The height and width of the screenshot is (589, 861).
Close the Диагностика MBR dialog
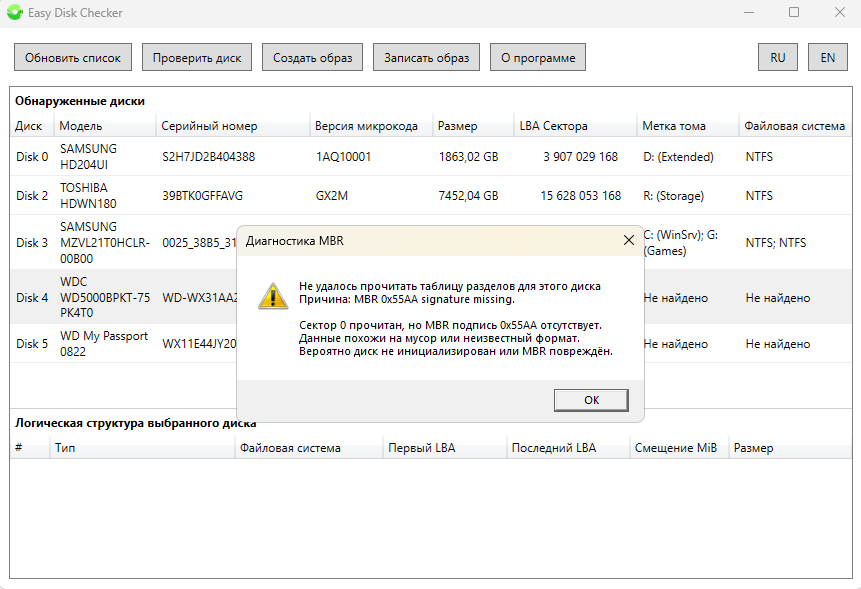628,241
